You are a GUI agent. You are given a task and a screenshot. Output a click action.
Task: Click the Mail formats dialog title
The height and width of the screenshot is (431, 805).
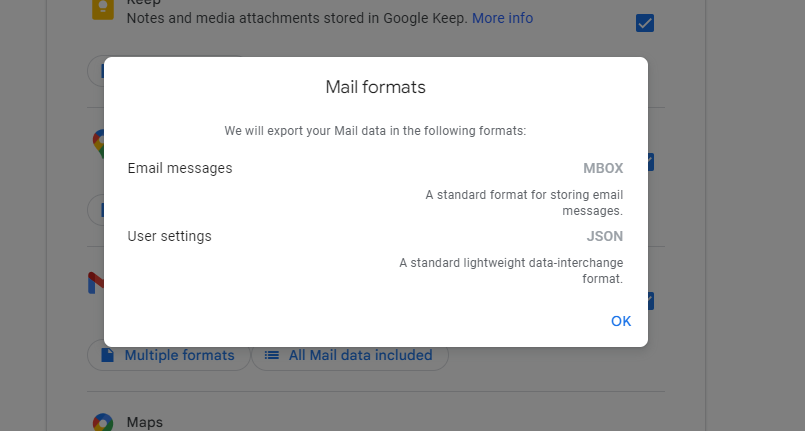click(x=375, y=87)
